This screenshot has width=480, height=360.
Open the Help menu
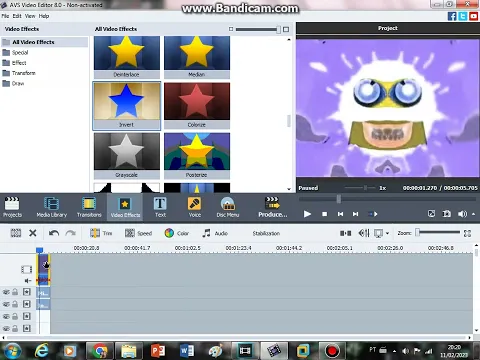tap(44, 16)
